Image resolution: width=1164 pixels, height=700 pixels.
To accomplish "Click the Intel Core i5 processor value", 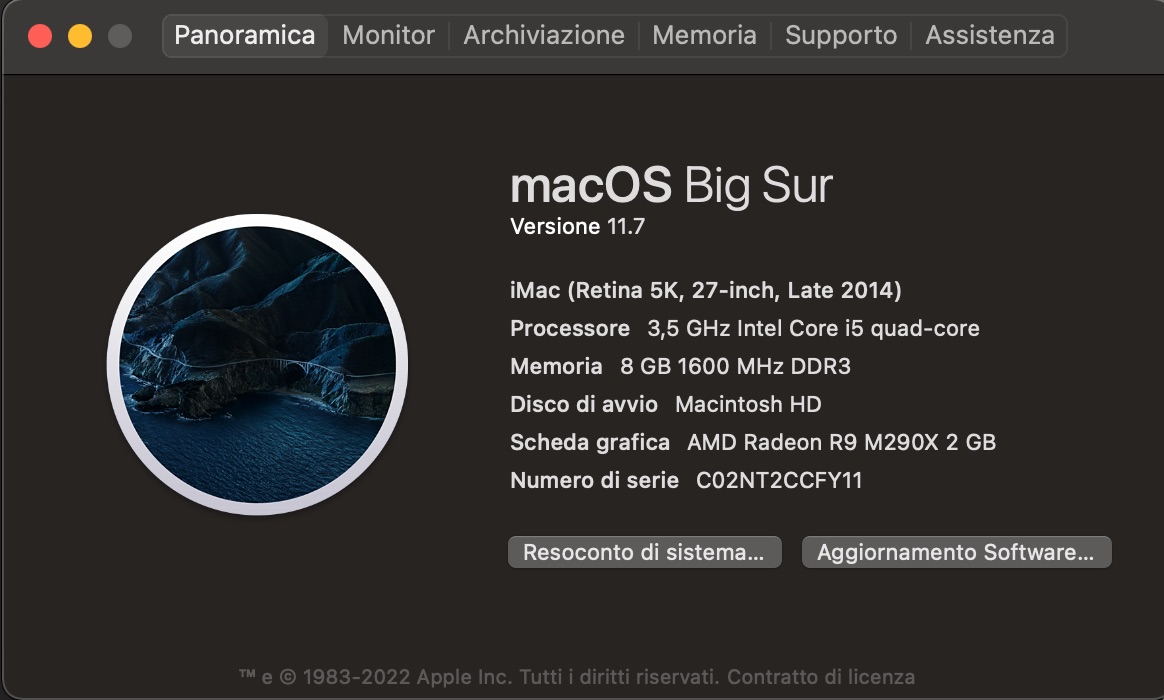I will (813, 329).
